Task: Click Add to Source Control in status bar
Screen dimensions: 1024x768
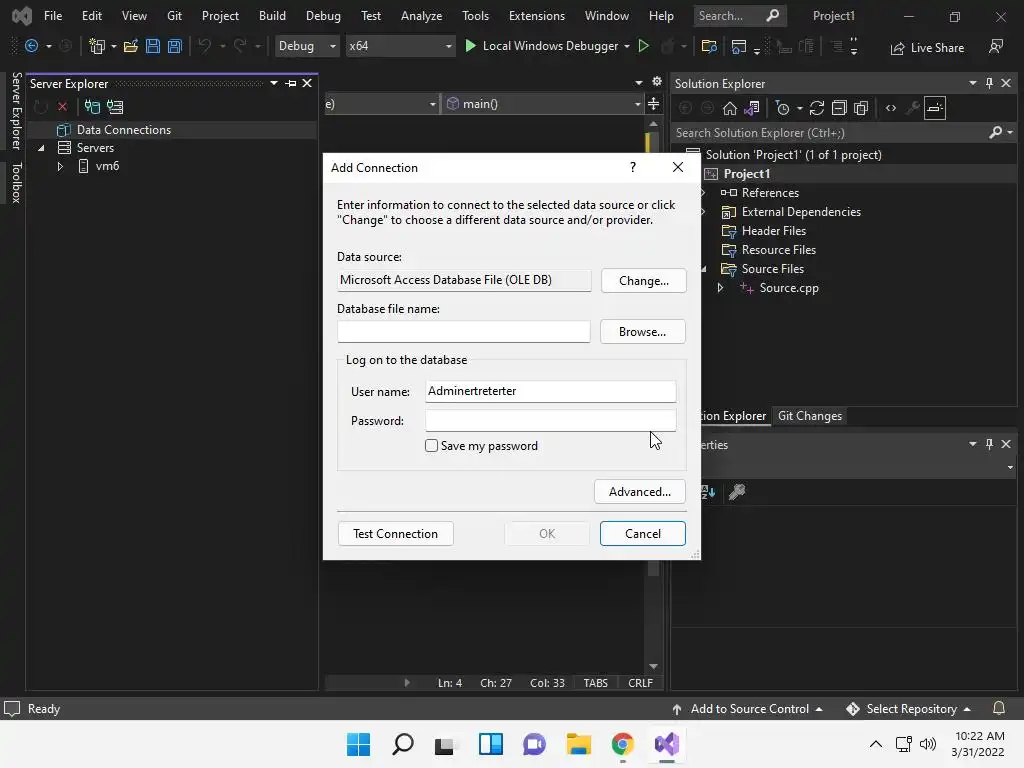Action: tap(747, 709)
